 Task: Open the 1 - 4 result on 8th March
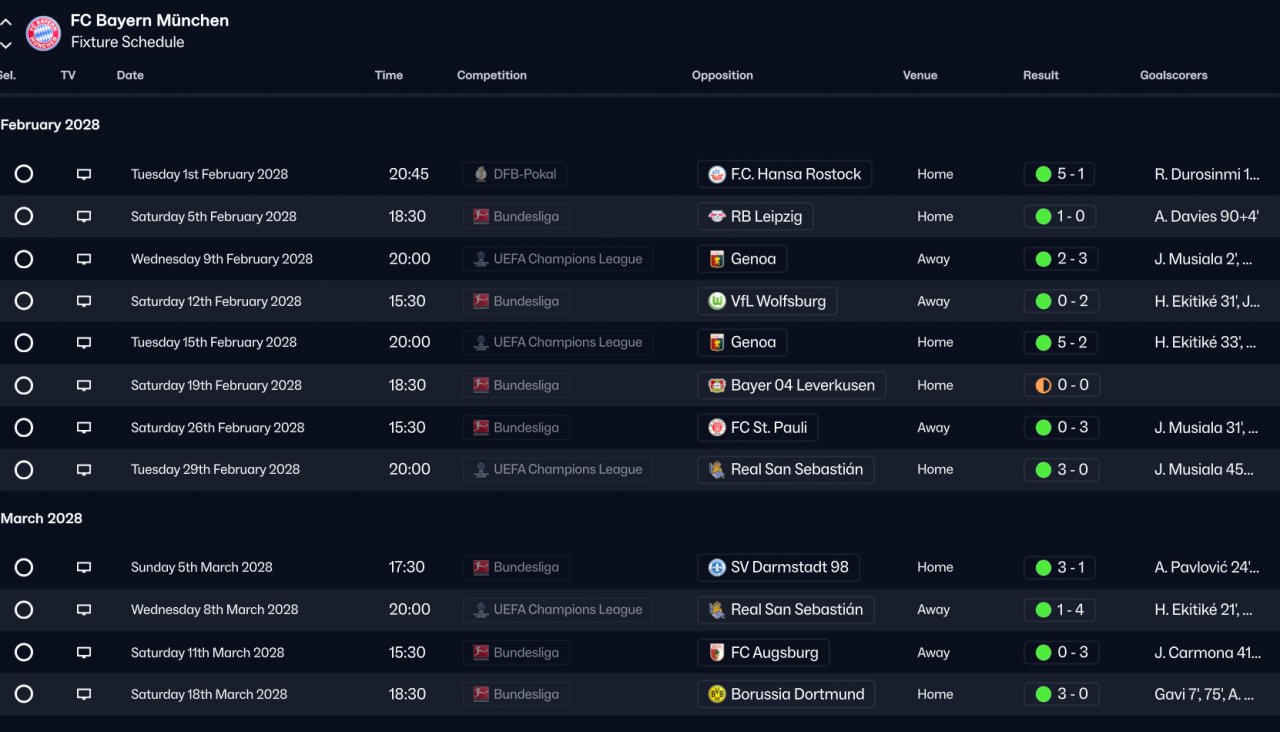[1059, 610]
